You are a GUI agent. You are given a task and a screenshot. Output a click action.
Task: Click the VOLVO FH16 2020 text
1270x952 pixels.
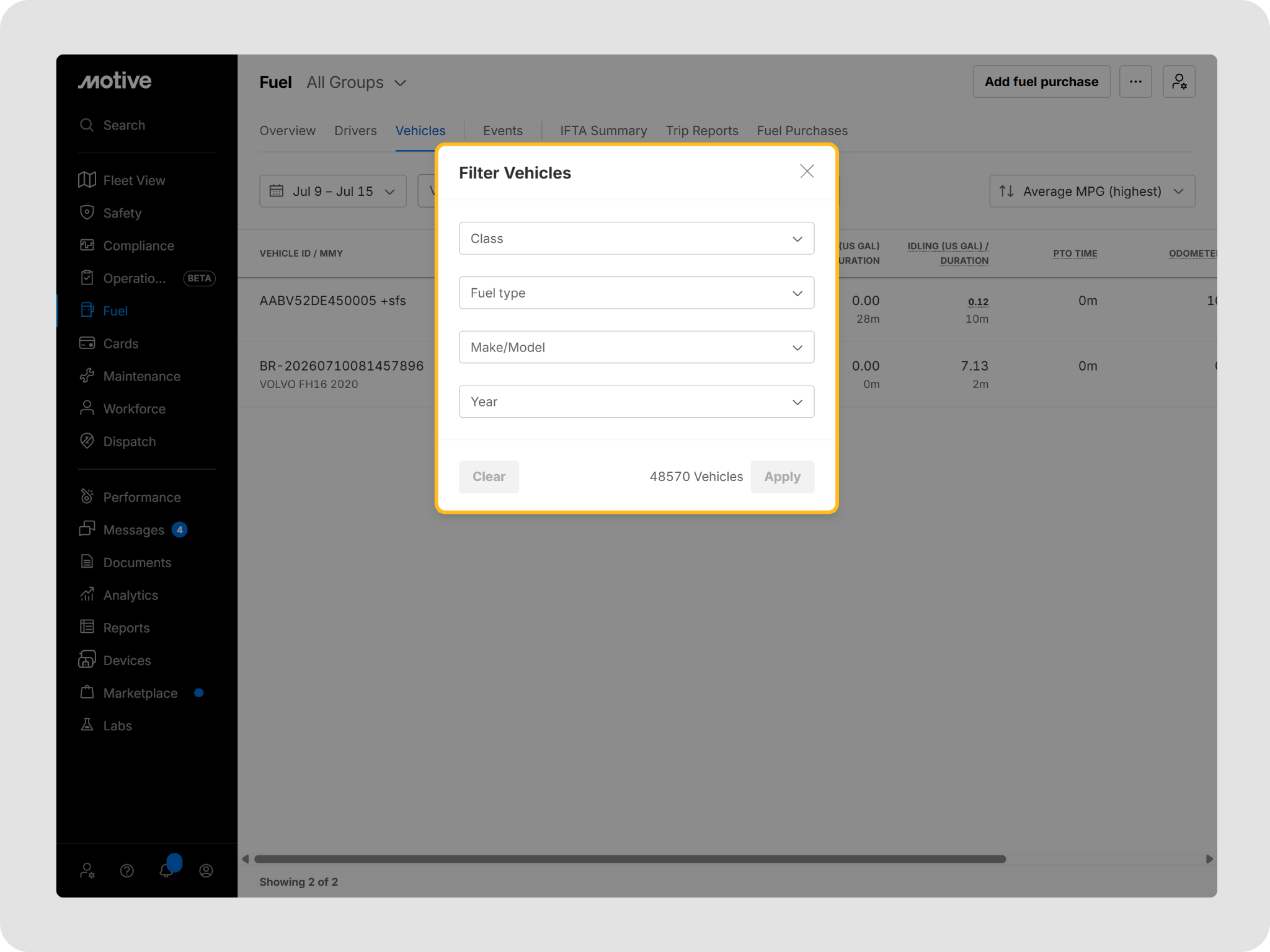coord(308,384)
